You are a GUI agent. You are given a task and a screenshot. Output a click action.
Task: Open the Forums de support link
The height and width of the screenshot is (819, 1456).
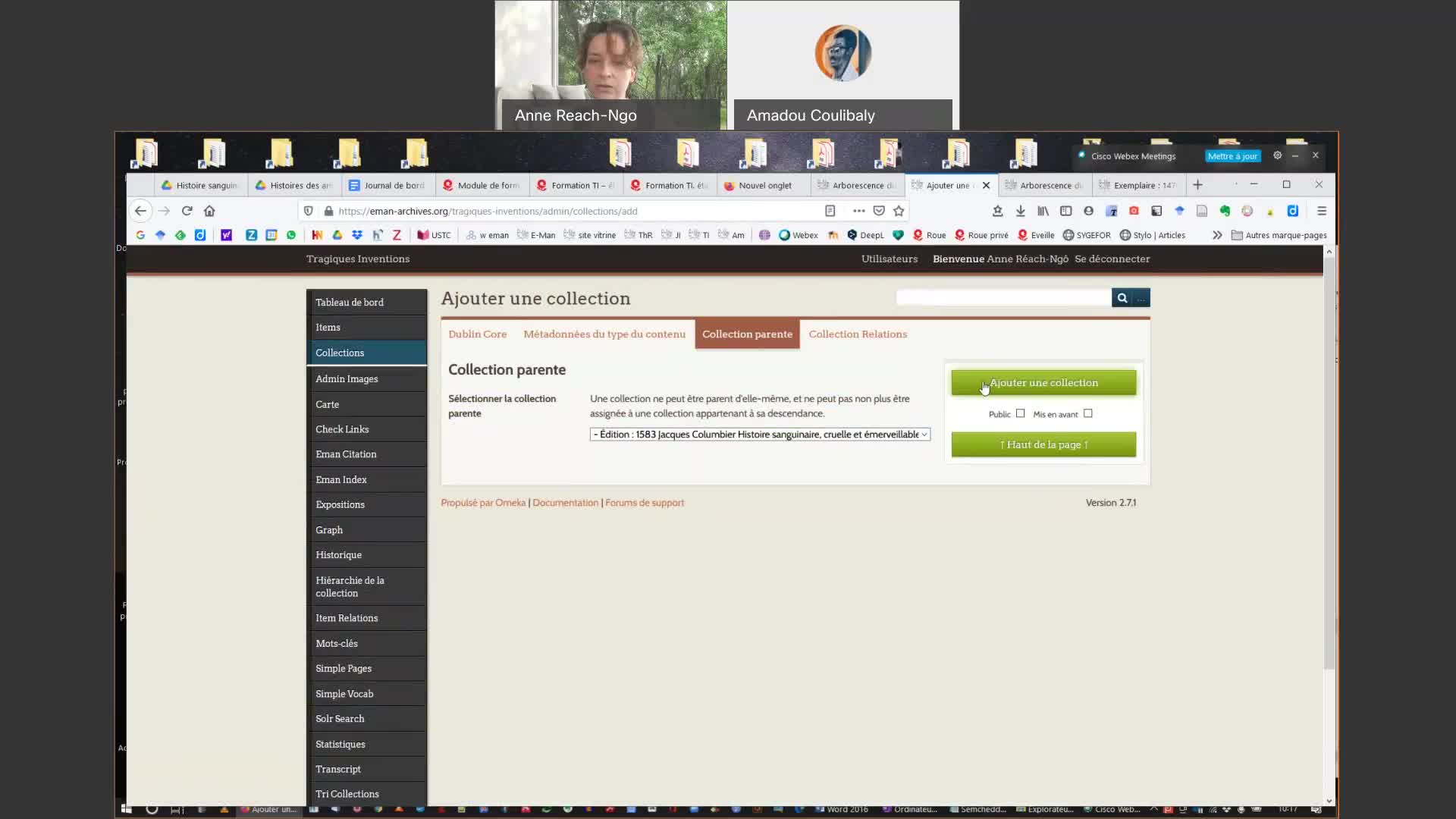point(645,503)
